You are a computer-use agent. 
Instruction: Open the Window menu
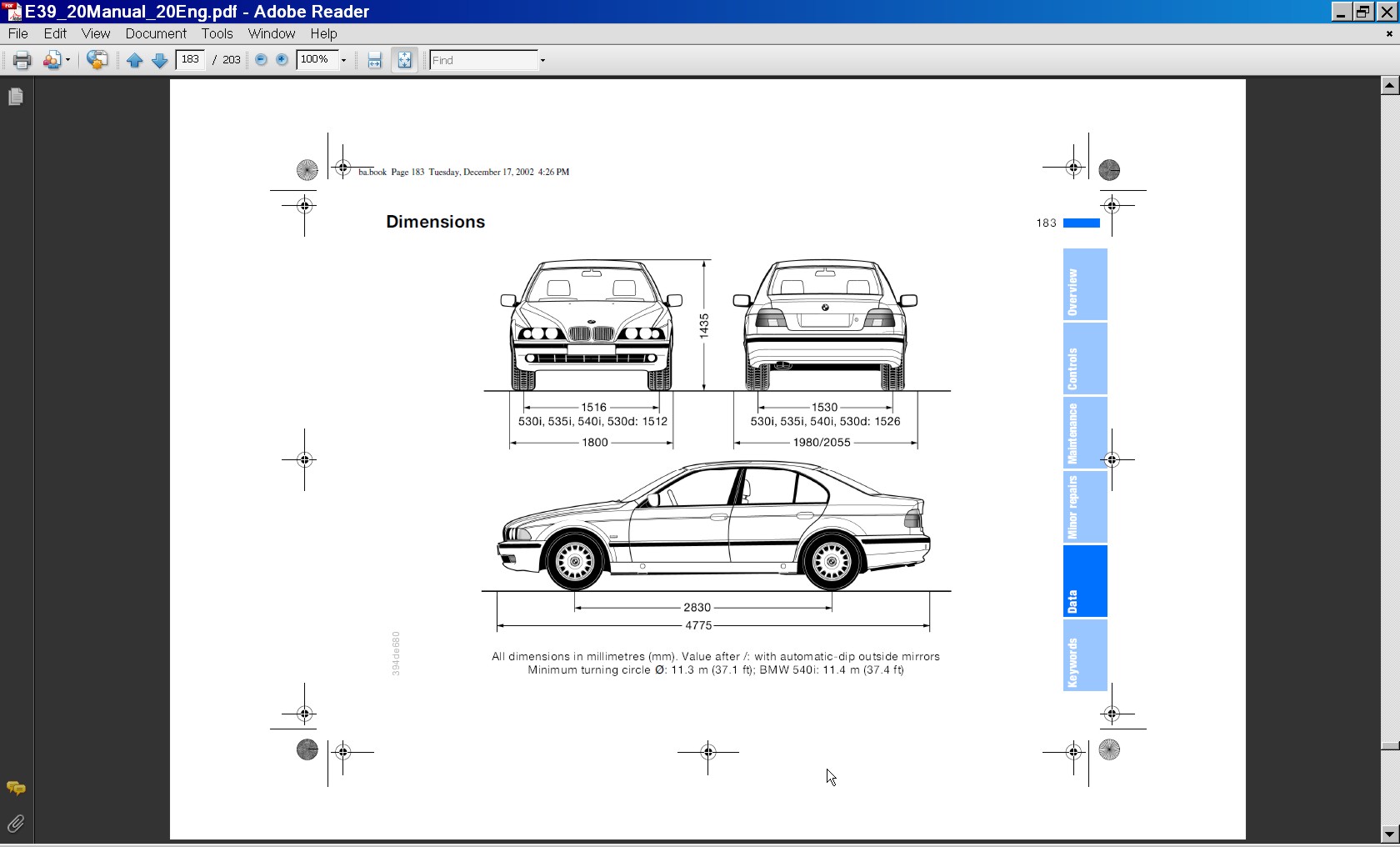pos(272,34)
